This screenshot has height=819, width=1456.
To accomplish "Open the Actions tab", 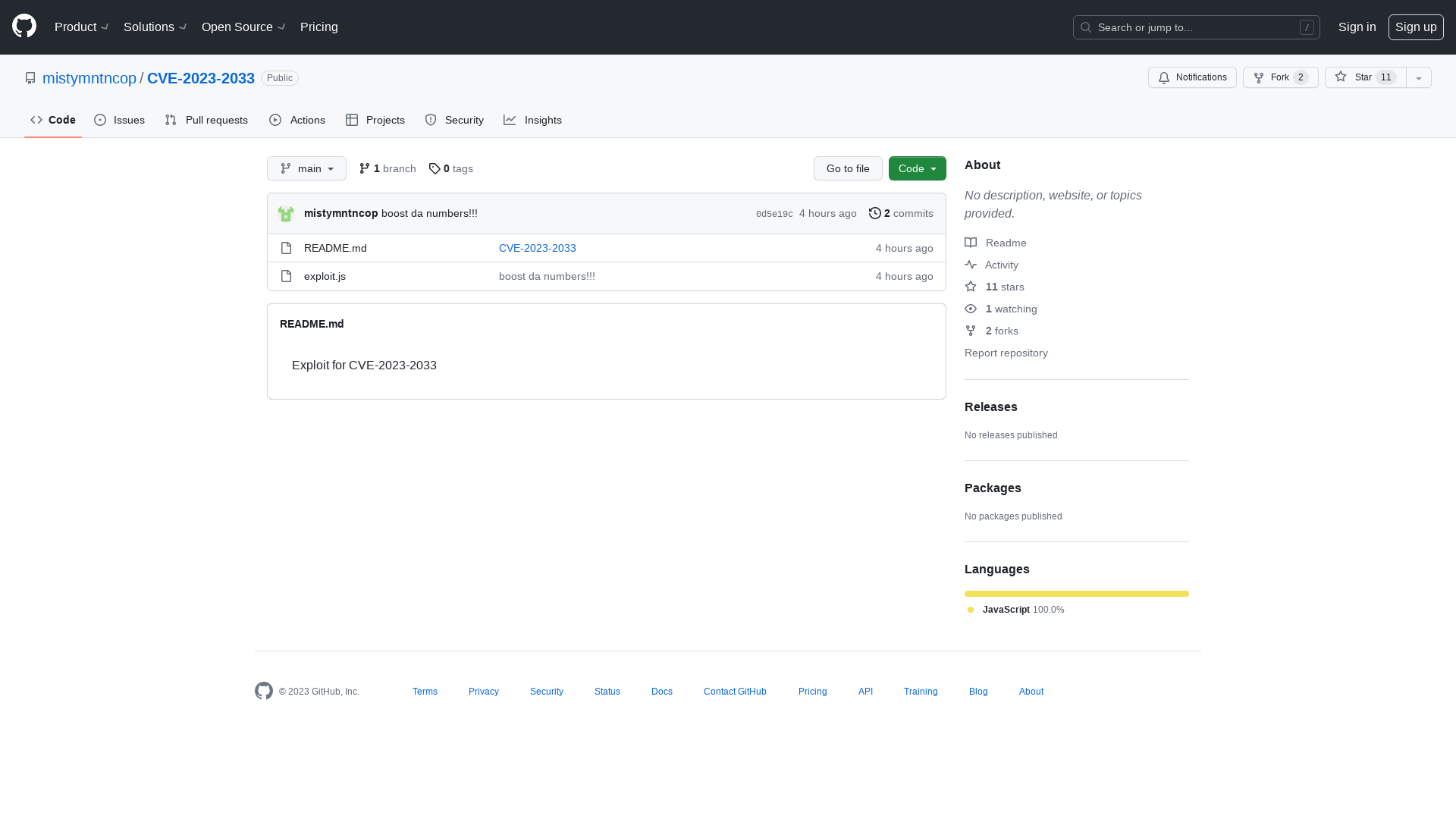I will point(297,120).
